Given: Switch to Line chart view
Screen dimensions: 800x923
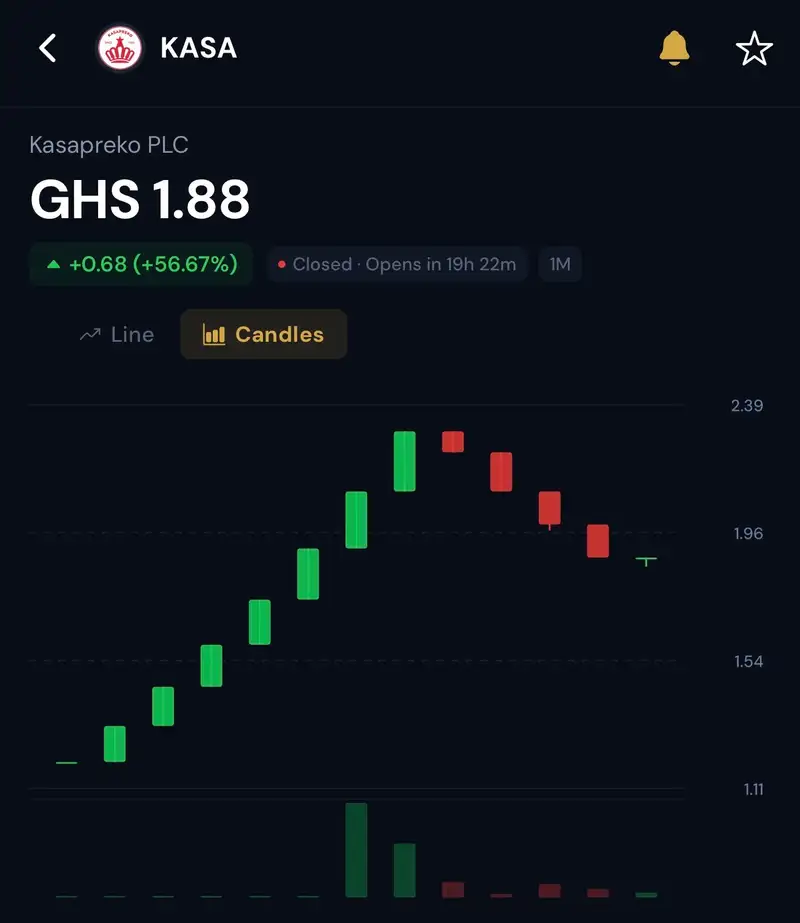Looking at the screenshot, I should 117,334.
